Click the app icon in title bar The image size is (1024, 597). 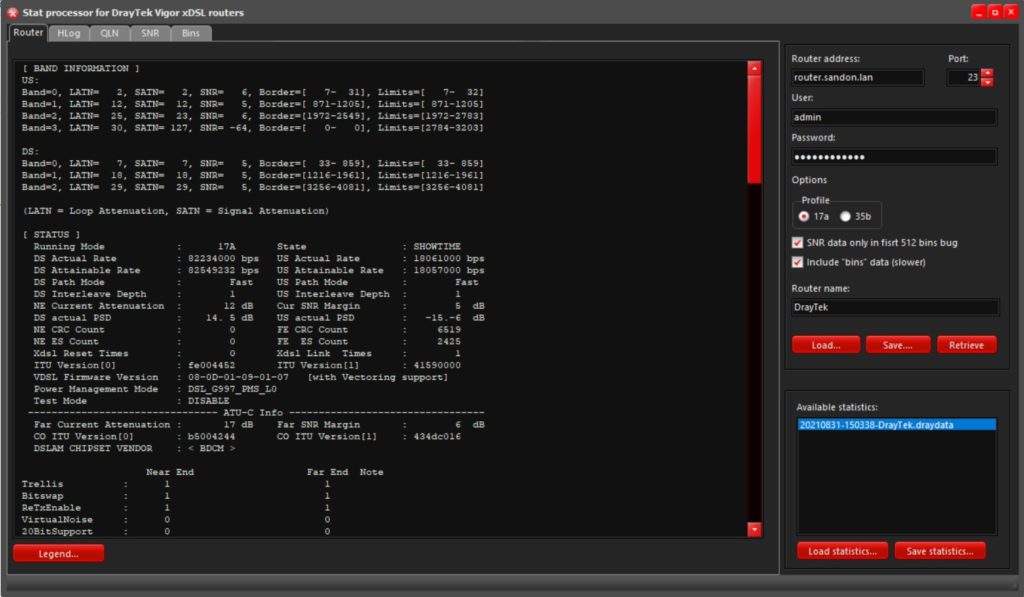pos(12,12)
